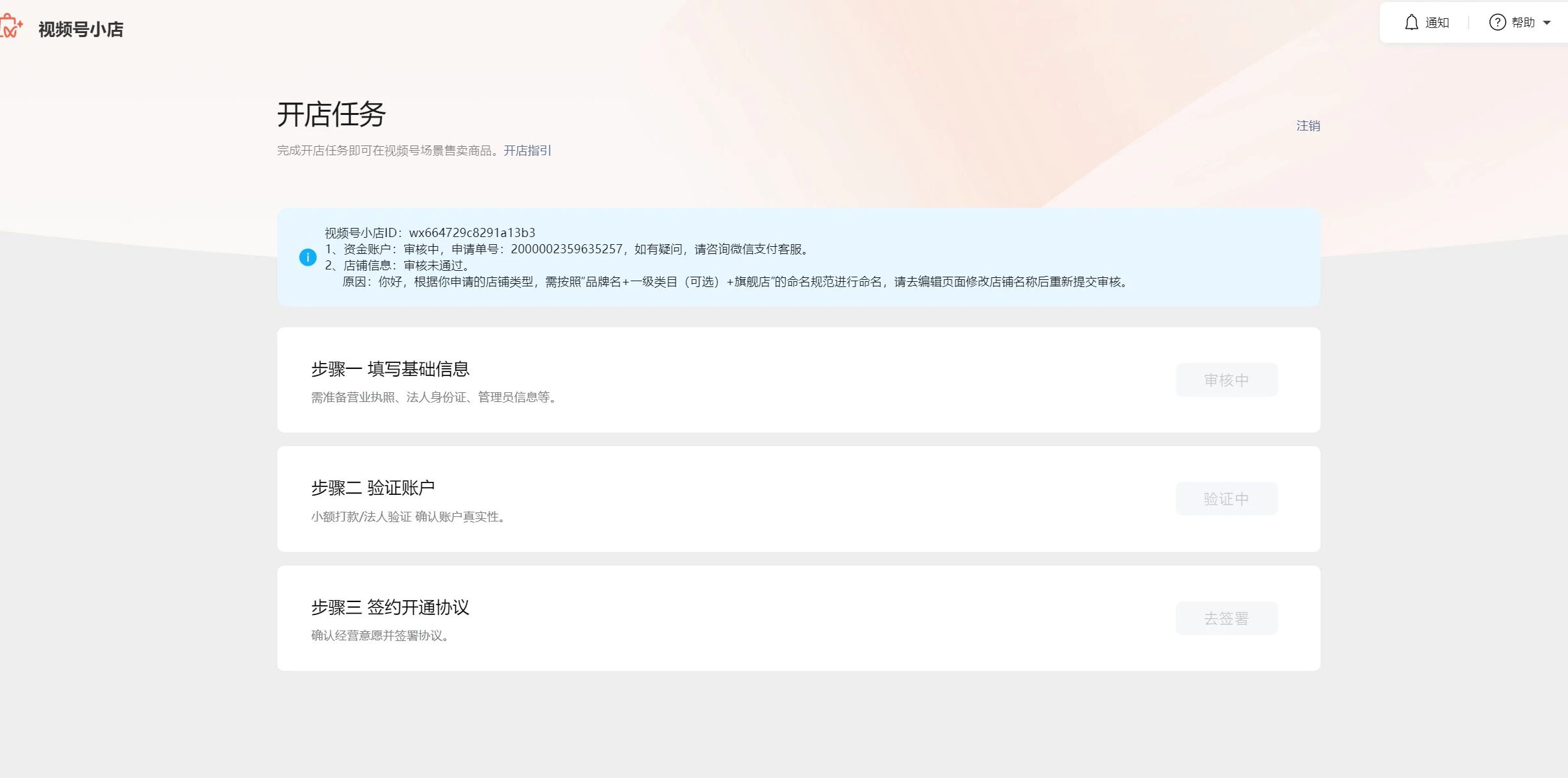This screenshot has height=778, width=1568.
Task: Open the 帮助 menu label
Action: [1523, 23]
